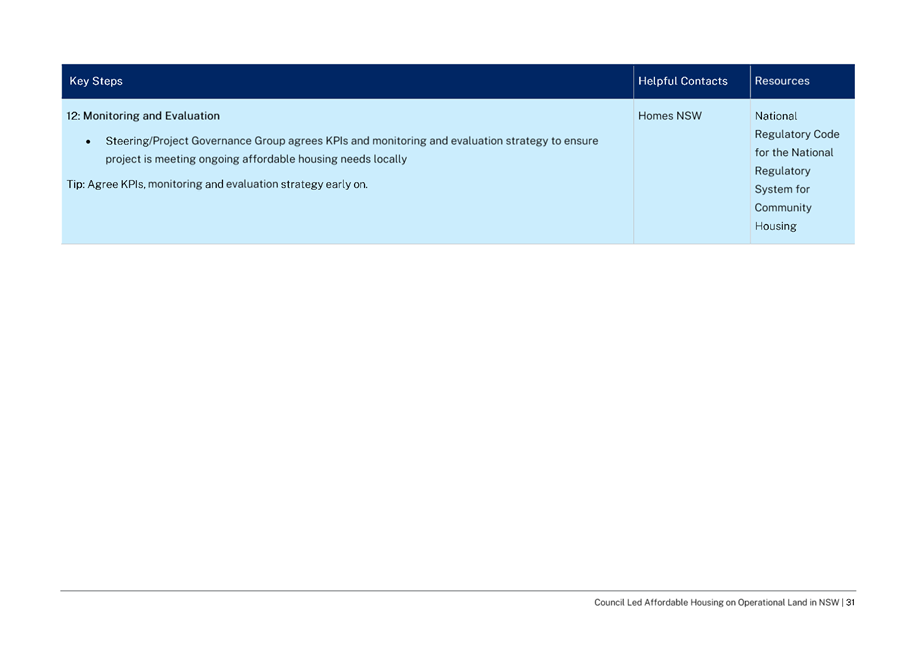This screenshot has height=647, width=916.
Task: Click the "Resources" column header
Action: (x=782, y=81)
